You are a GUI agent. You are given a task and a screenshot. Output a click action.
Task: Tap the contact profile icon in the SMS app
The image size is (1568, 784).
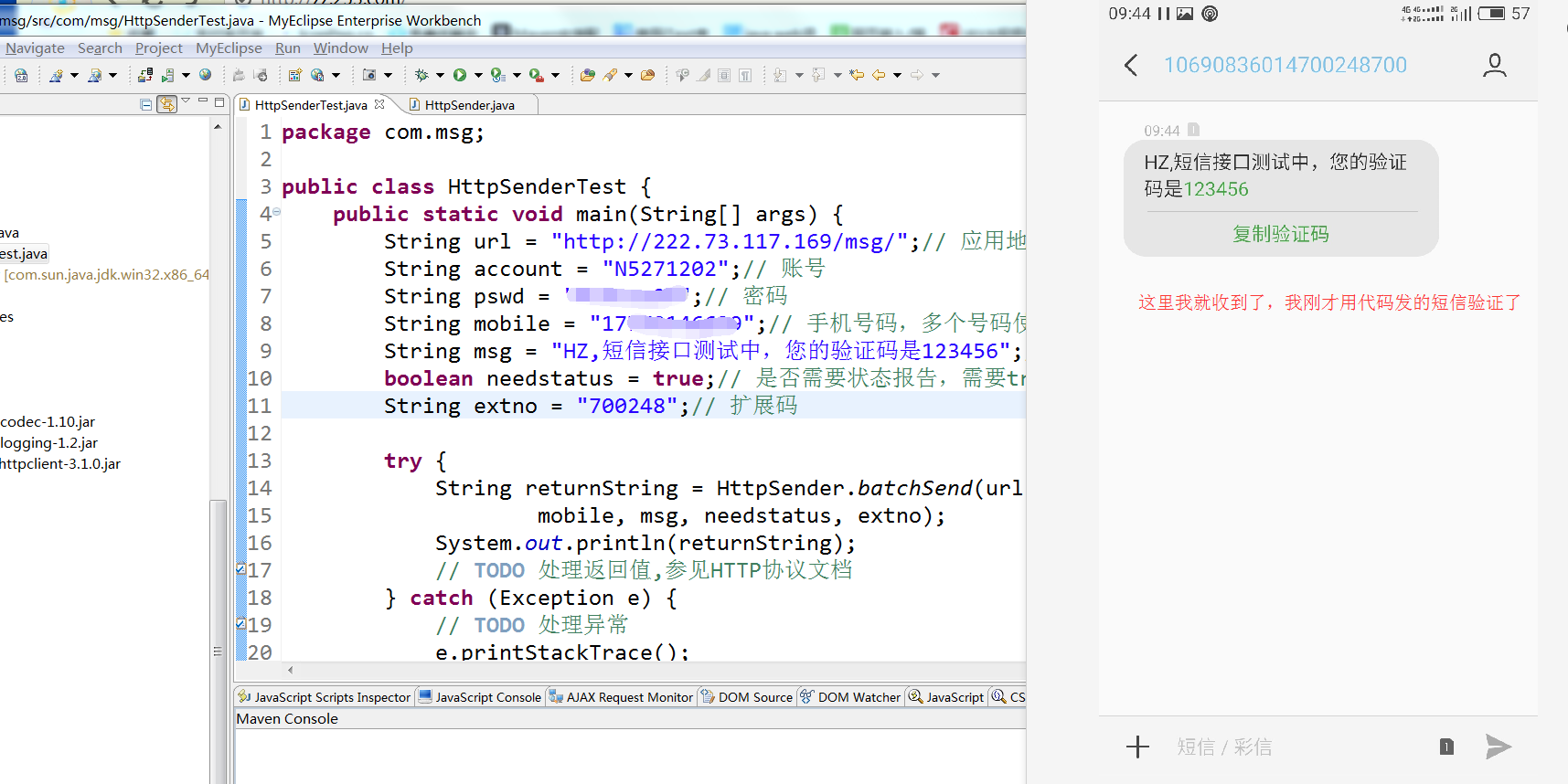1495,65
